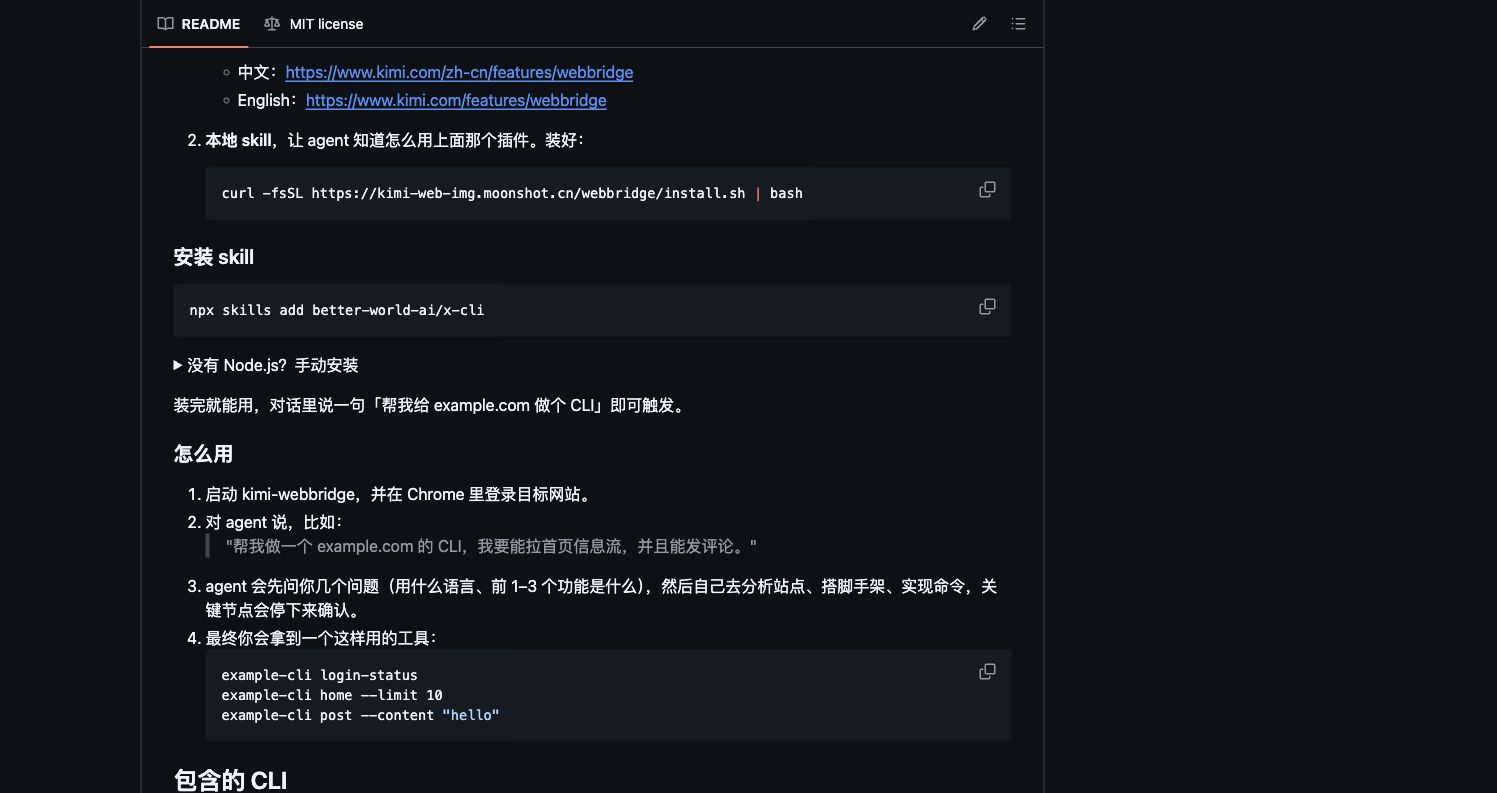Expand the 没有 Node.js? 手动安装 section
The width and height of the screenshot is (1497, 793).
pos(266,365)
